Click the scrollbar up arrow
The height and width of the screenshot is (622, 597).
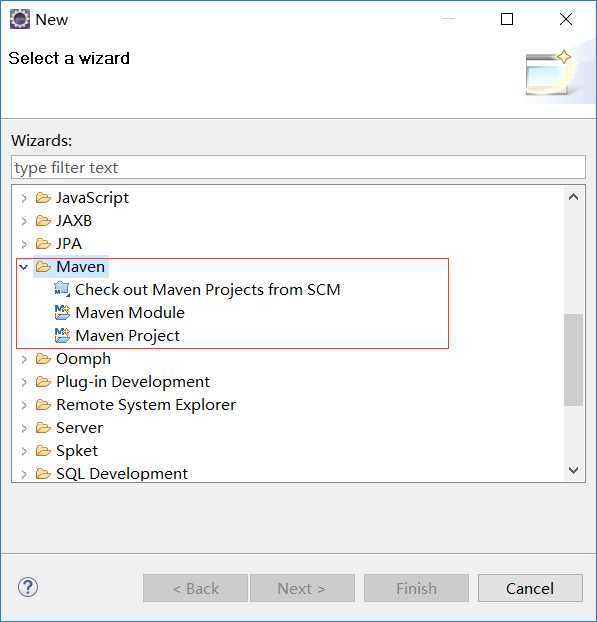573,197
